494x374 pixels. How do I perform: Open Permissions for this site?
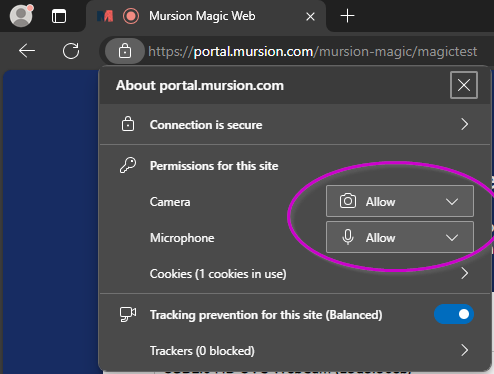(x=214, y=166)
